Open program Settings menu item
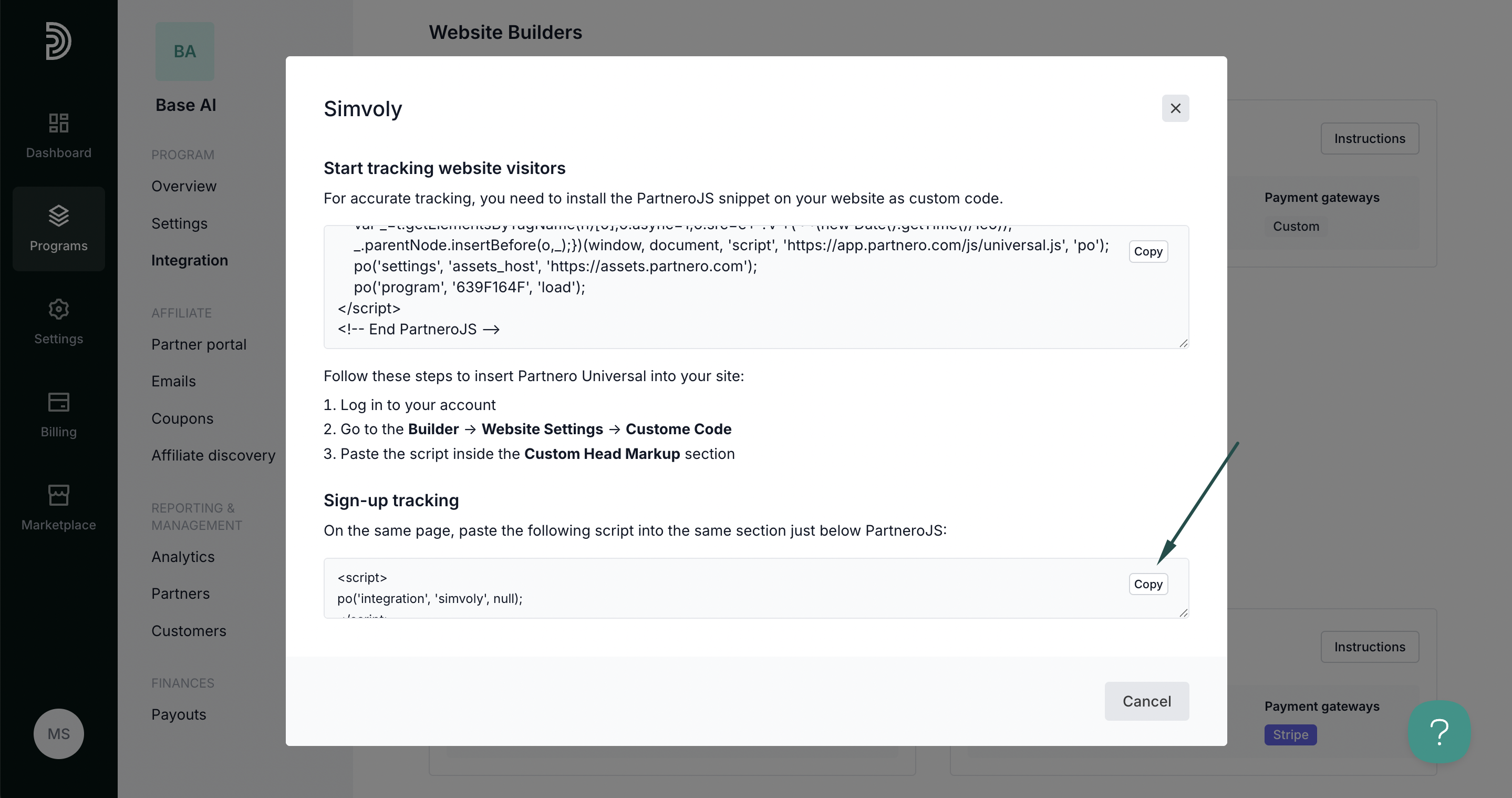The height and width of the screenshot is (798, 1512). (x=179, y=223)
